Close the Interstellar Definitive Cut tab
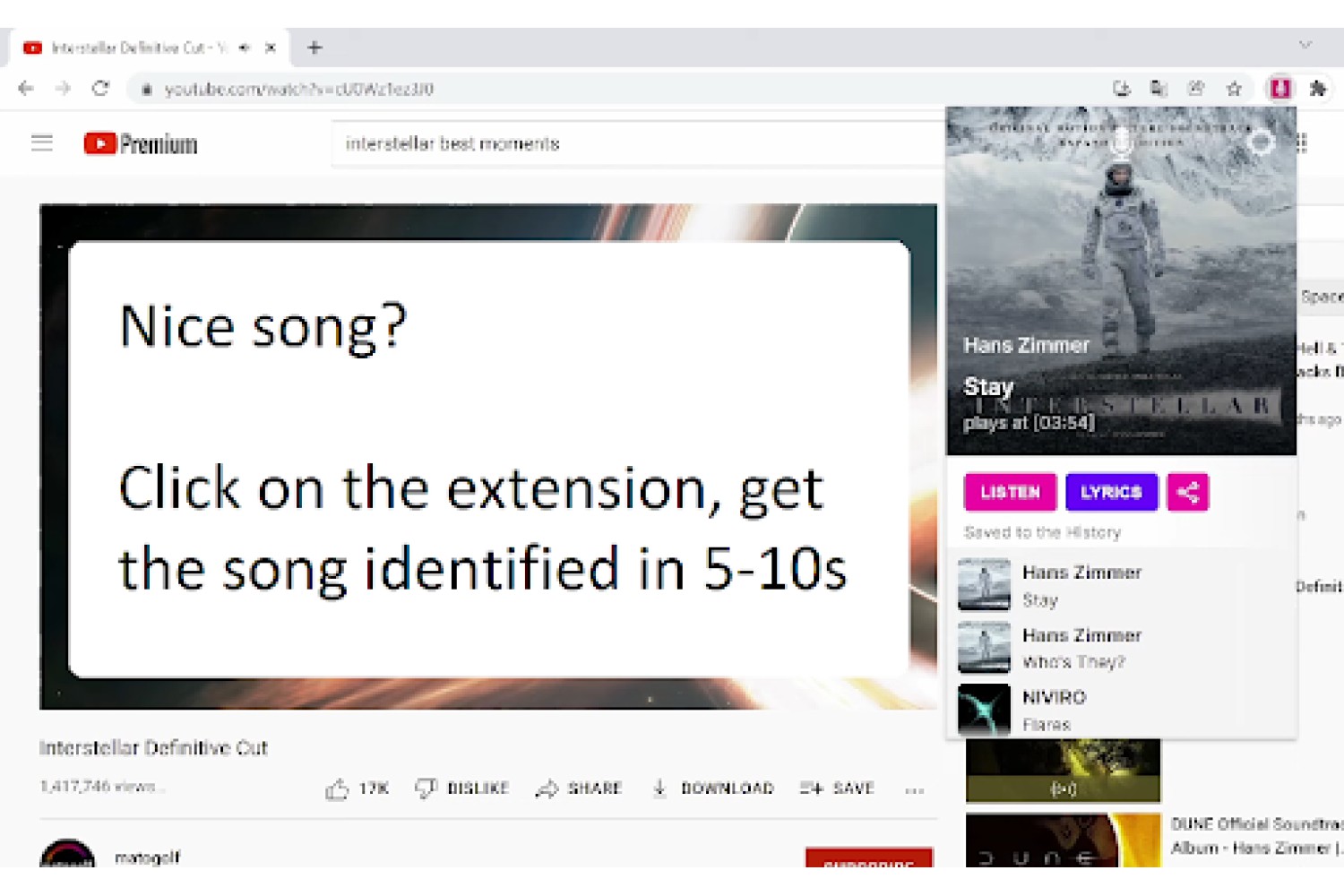Screen dimensions: 1344x896 pos(271,47)
